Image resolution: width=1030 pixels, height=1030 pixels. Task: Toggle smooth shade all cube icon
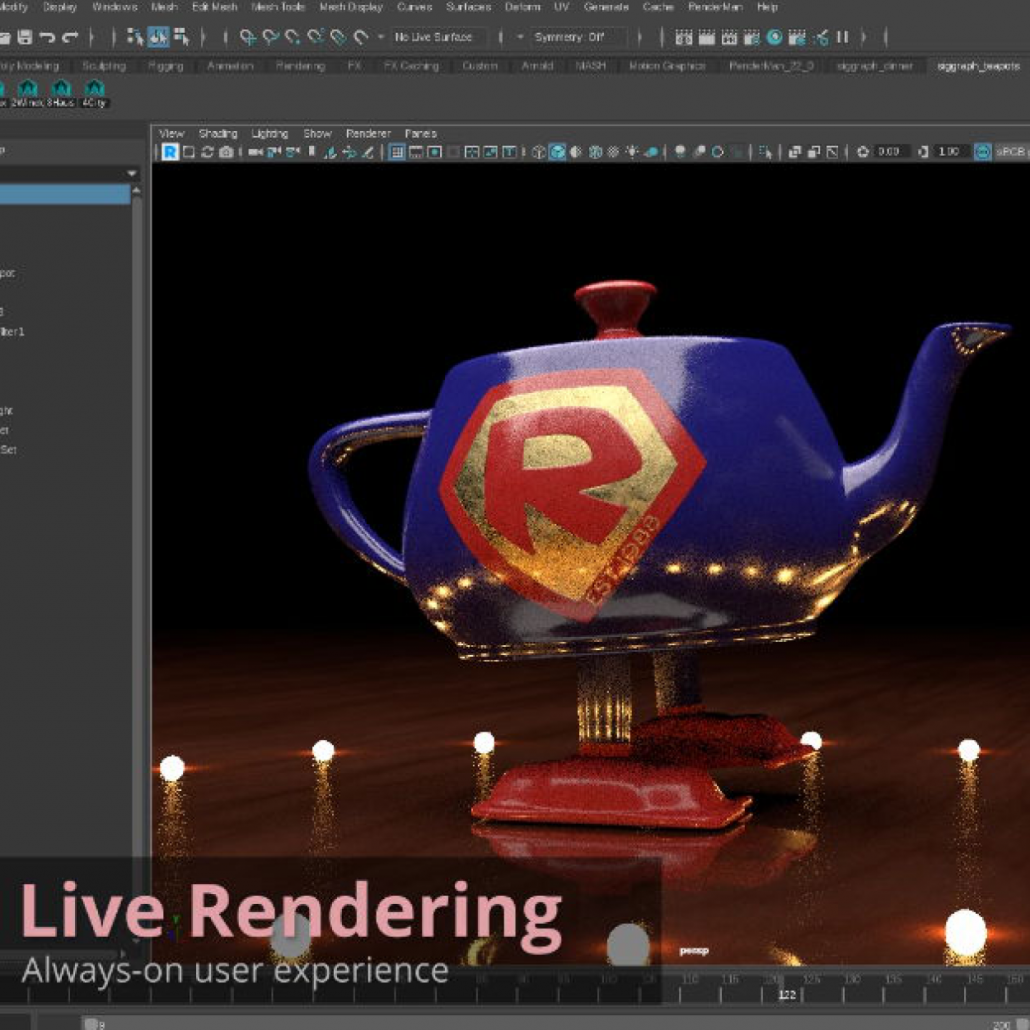pyautogui.click(x=557, y=152)
